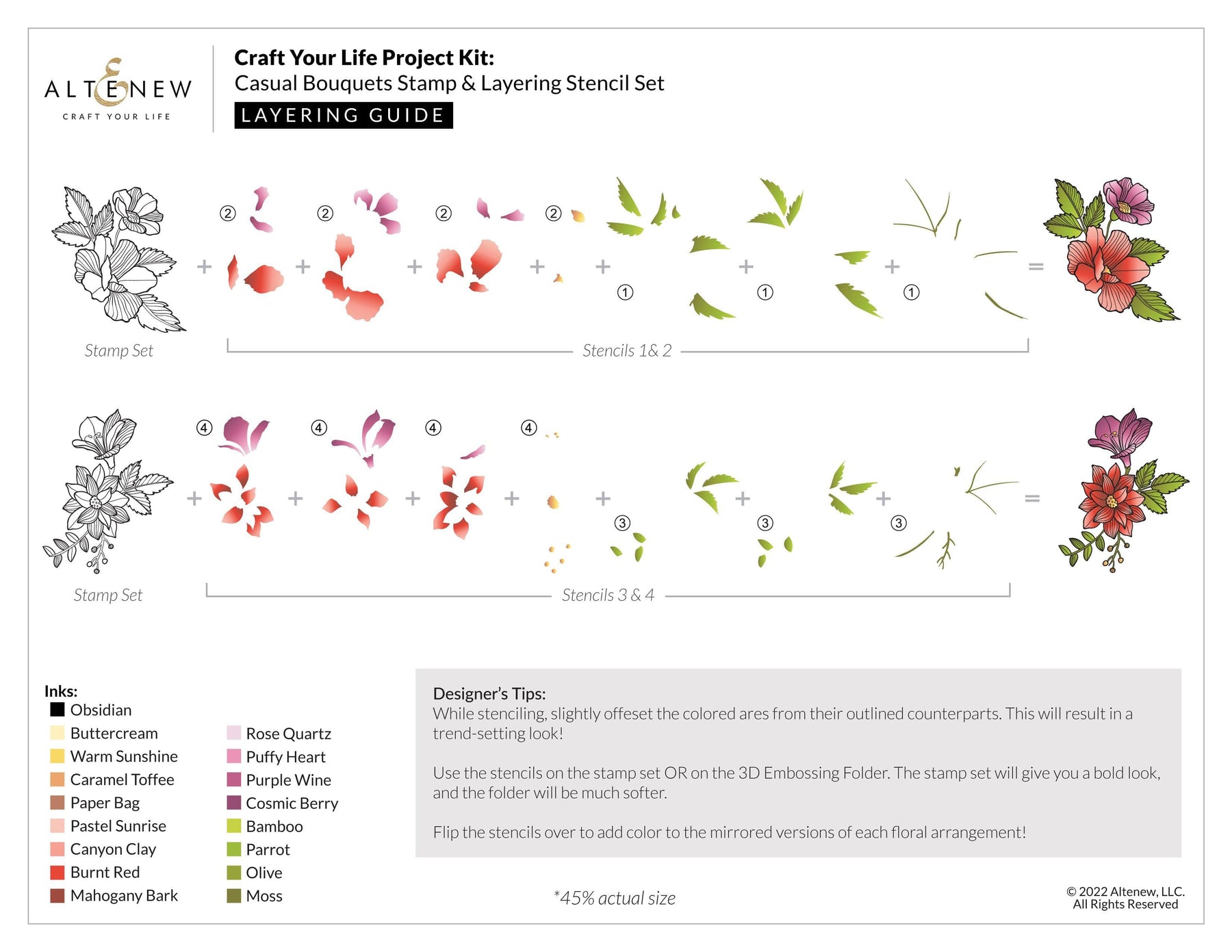Click the Stencils 1& 2 label
This screenshot has width=1232, height=952.
(627, 350)
